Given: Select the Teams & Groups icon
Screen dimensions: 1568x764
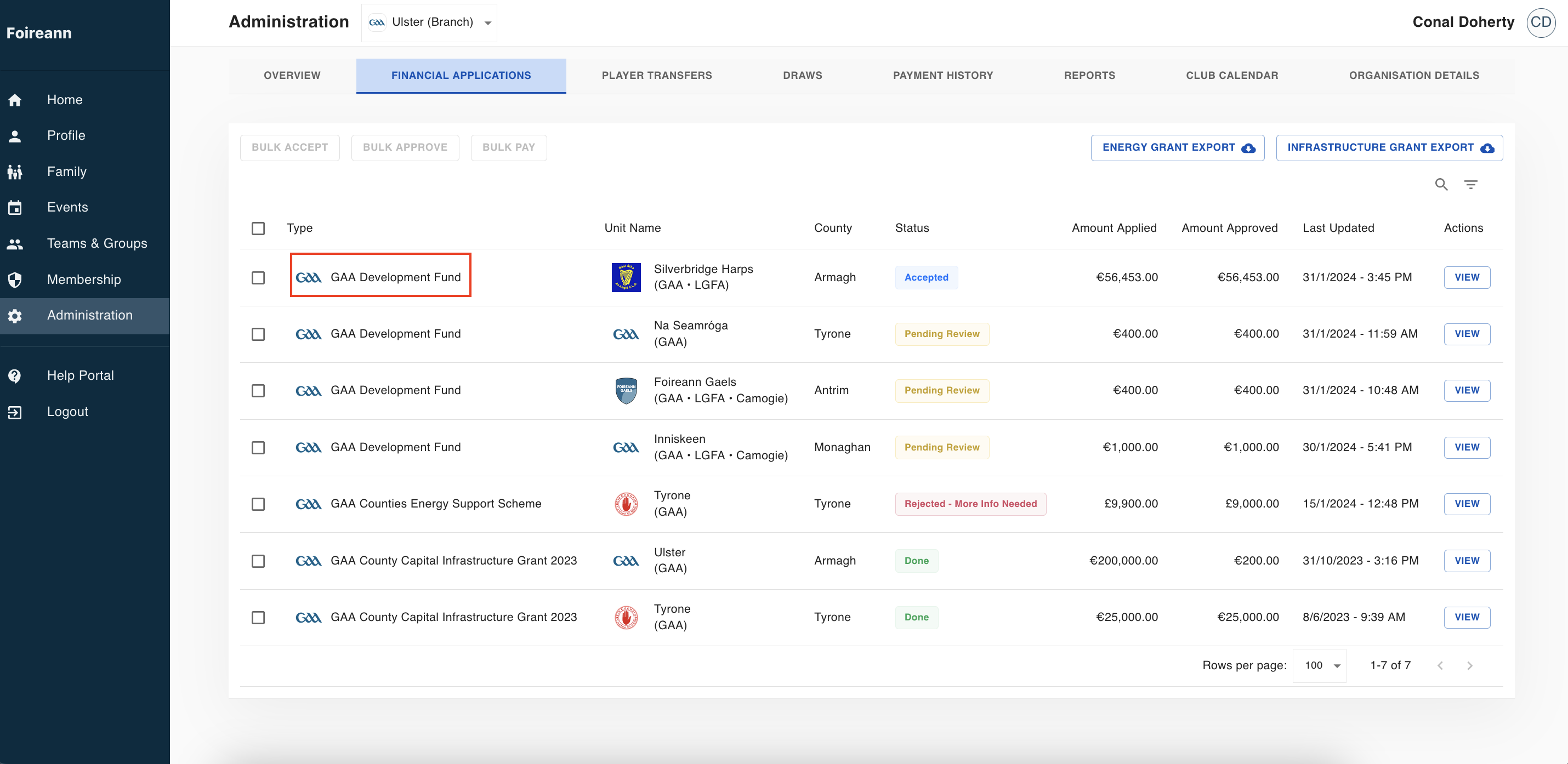Looking at the screenshot, I should click(x=15, y=243).
